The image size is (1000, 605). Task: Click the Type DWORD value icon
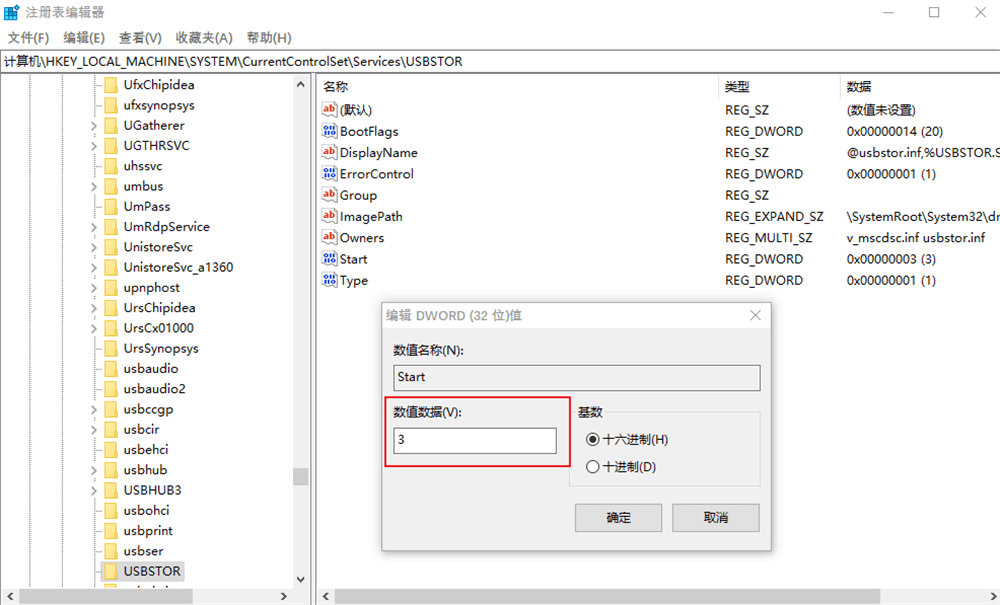pyautogui.click(x=330, y=280)
